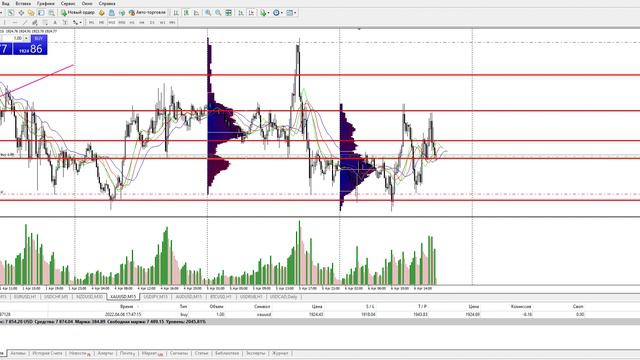This screenshot has height=360, width=640.
Task: Switch timeframe to D1
Action: pyautogui.click(x=152, y=22)
